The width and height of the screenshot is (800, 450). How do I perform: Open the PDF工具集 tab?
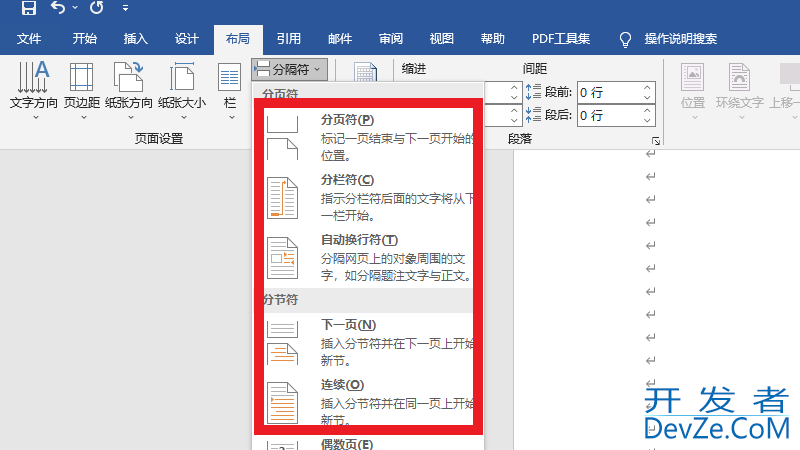pyautogui.click(x=561, y=39)
